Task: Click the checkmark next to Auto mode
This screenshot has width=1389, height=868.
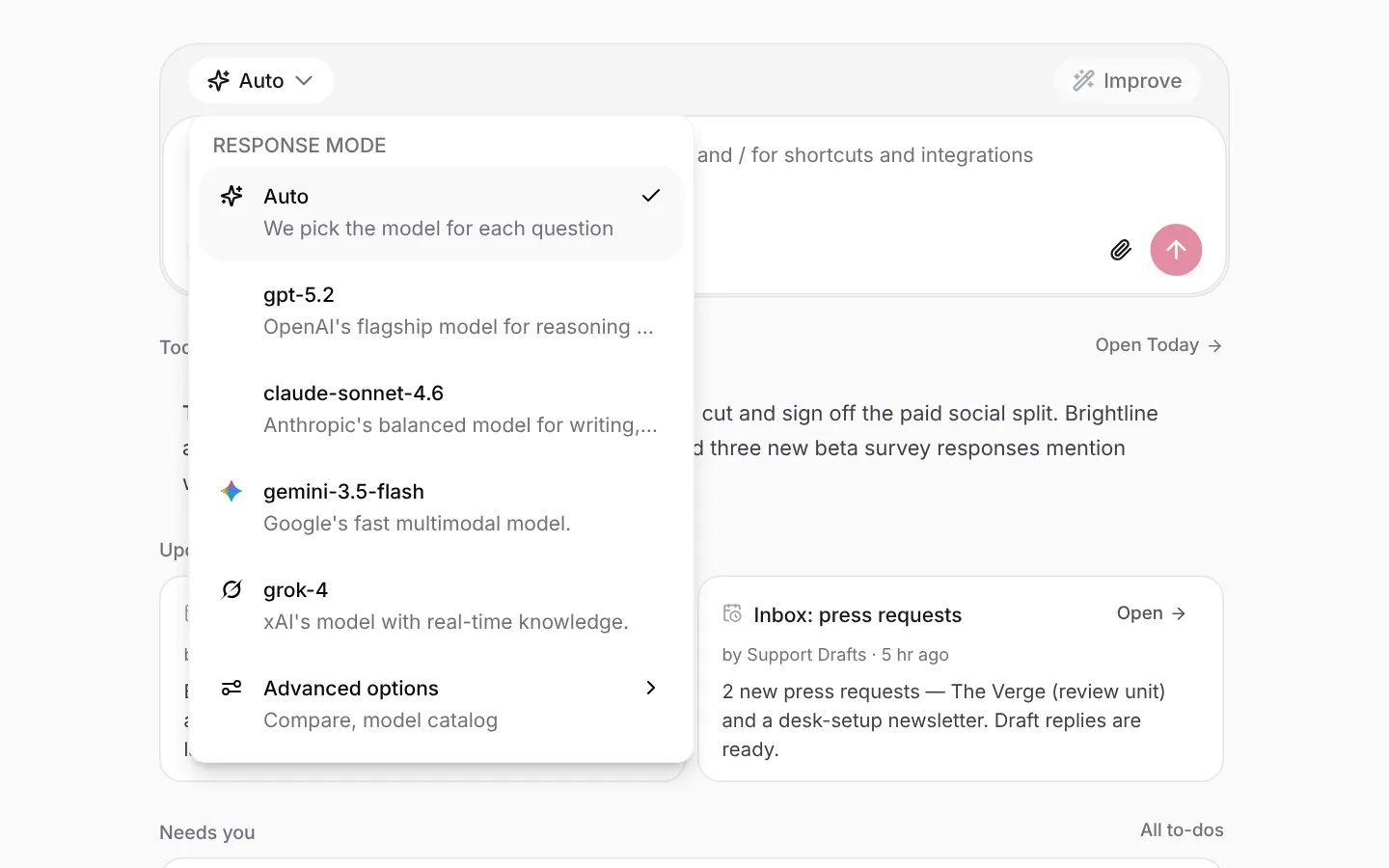Action: tap(651, 196)
